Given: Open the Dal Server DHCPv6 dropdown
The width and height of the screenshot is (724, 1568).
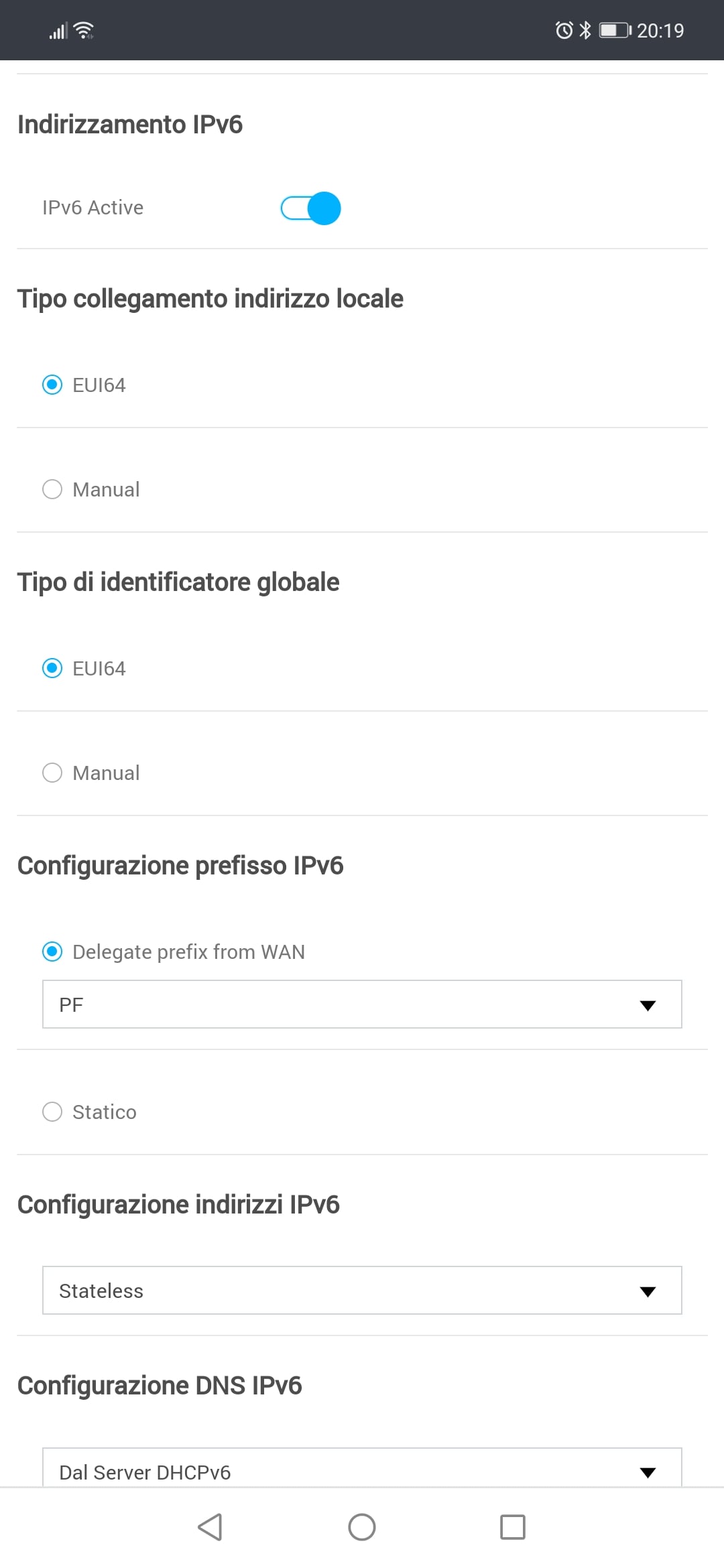Looking at the screenshot, I should point(362,1472).
